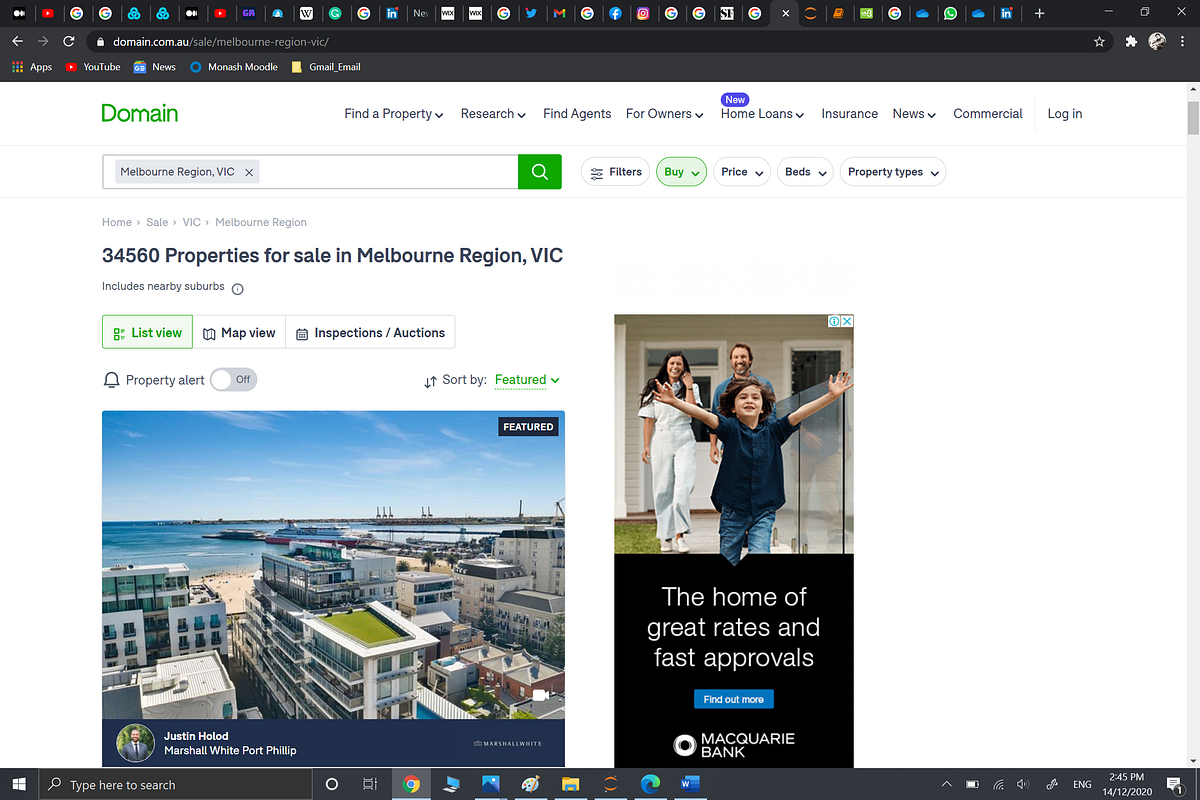This screenshot has width=1200, height=800.
Task: Switch to Map view
Action: point(239,332)
